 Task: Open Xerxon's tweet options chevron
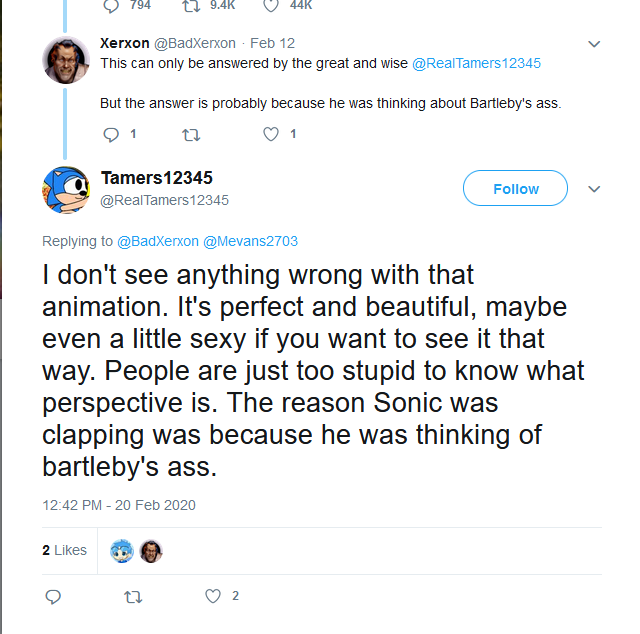[593, 44]
